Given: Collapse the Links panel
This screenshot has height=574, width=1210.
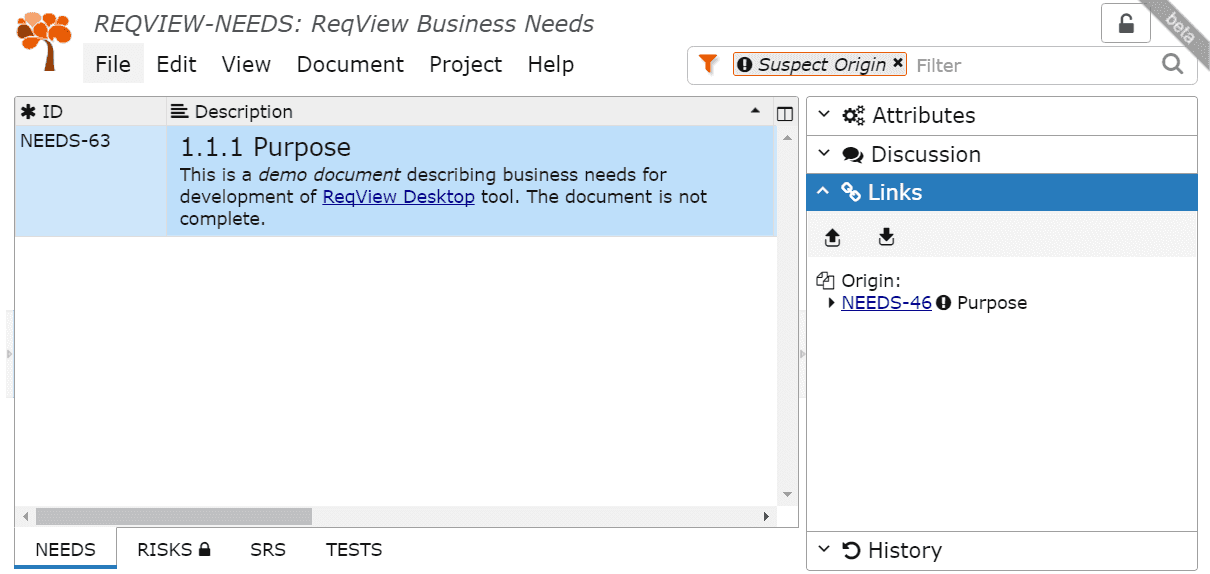Looking at the screenshot, I should pos(1002,192).
